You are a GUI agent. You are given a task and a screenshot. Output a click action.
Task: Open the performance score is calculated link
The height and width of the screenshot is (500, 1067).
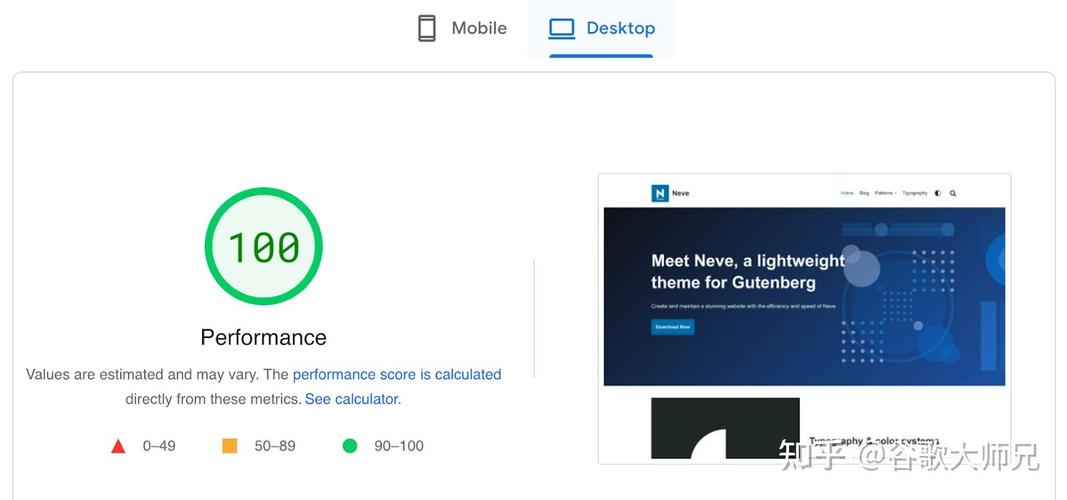pyautogui.click(x=397, y=375)
